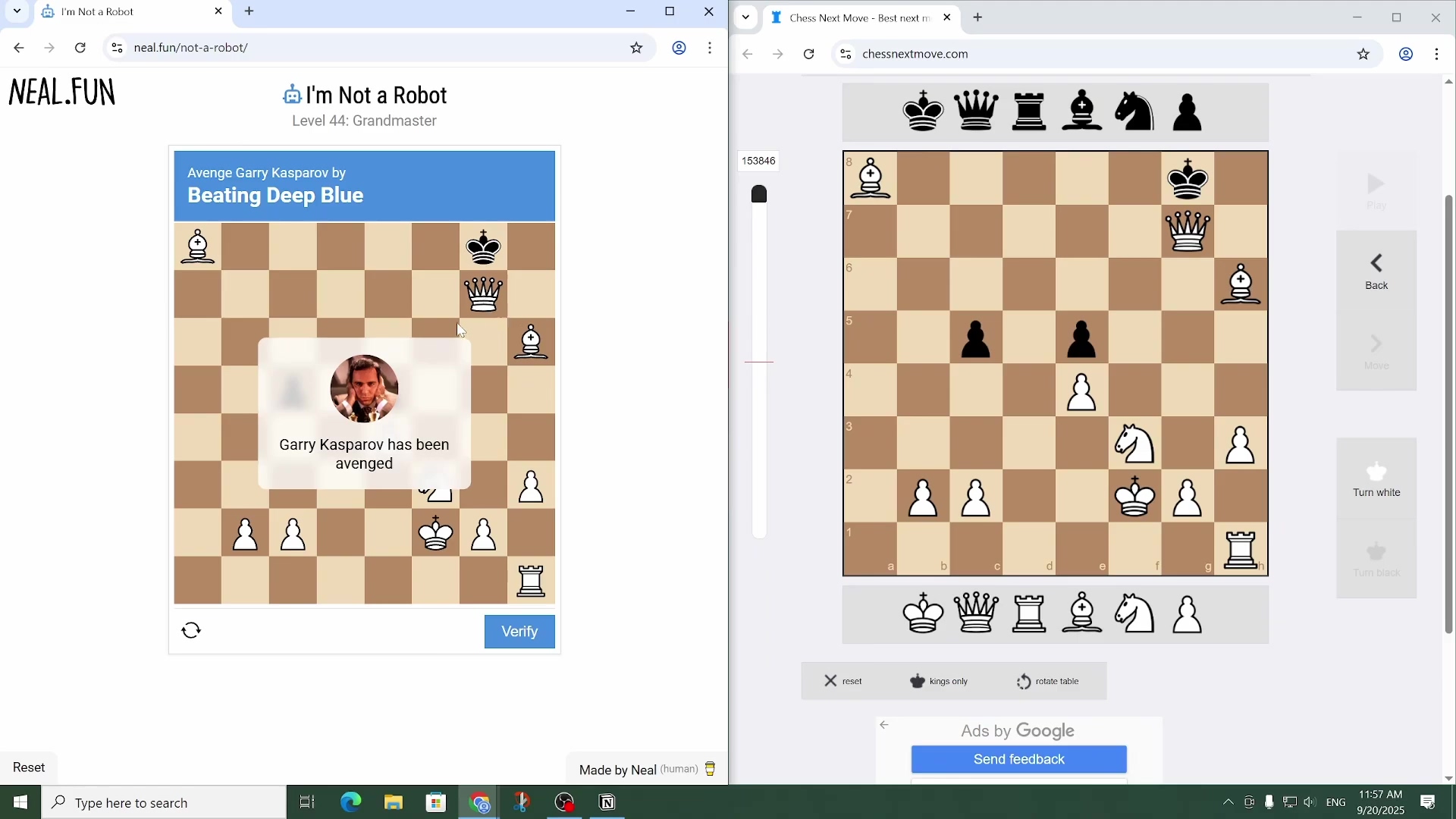Open the NEAL.FUN logo link
Viewport: 1456px width, 819px height.
coord(62,93)
